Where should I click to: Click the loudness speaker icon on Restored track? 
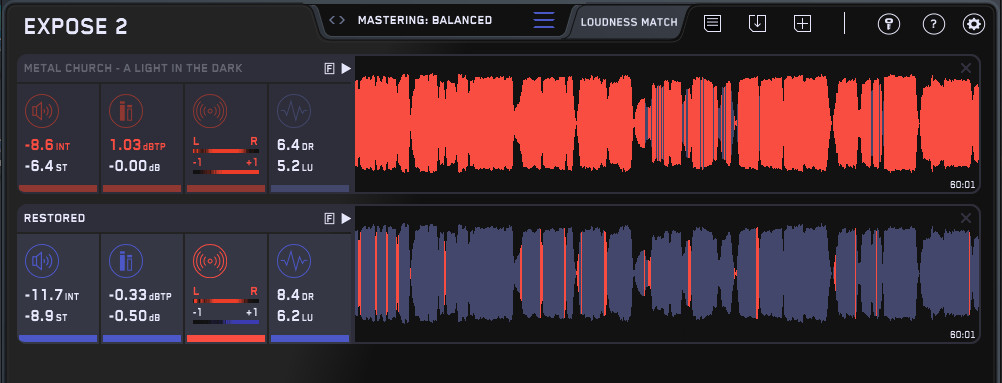tap(42, 261)
